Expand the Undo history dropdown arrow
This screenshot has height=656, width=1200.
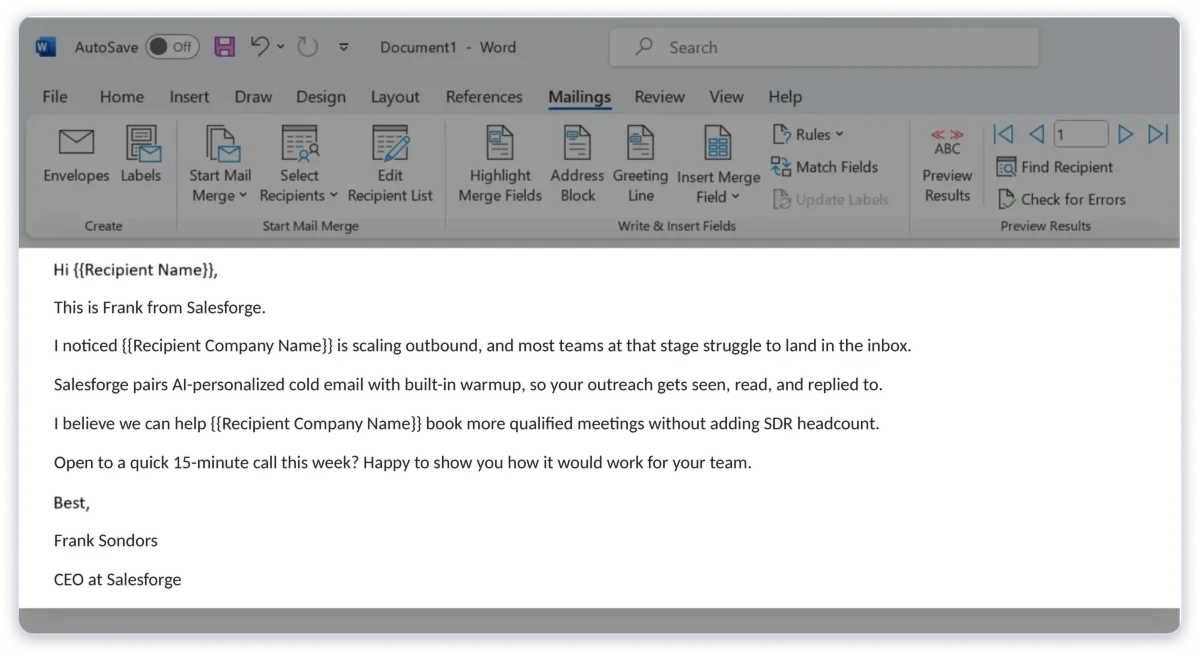[281, 47]
